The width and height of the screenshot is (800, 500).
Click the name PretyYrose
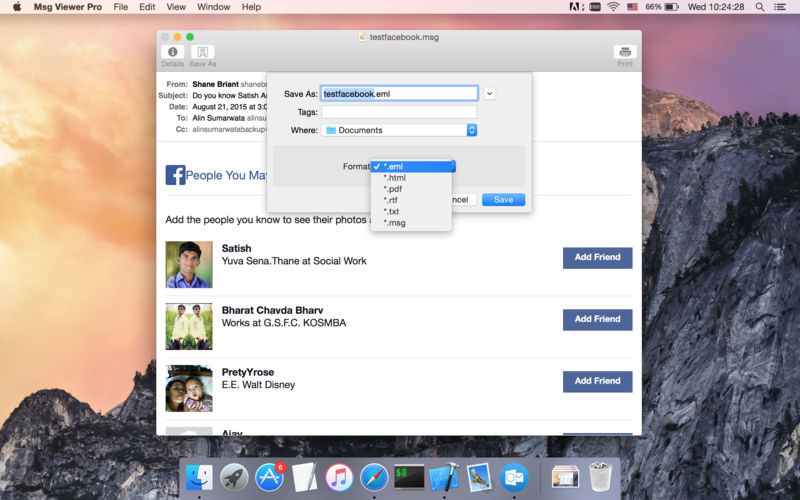247,372
